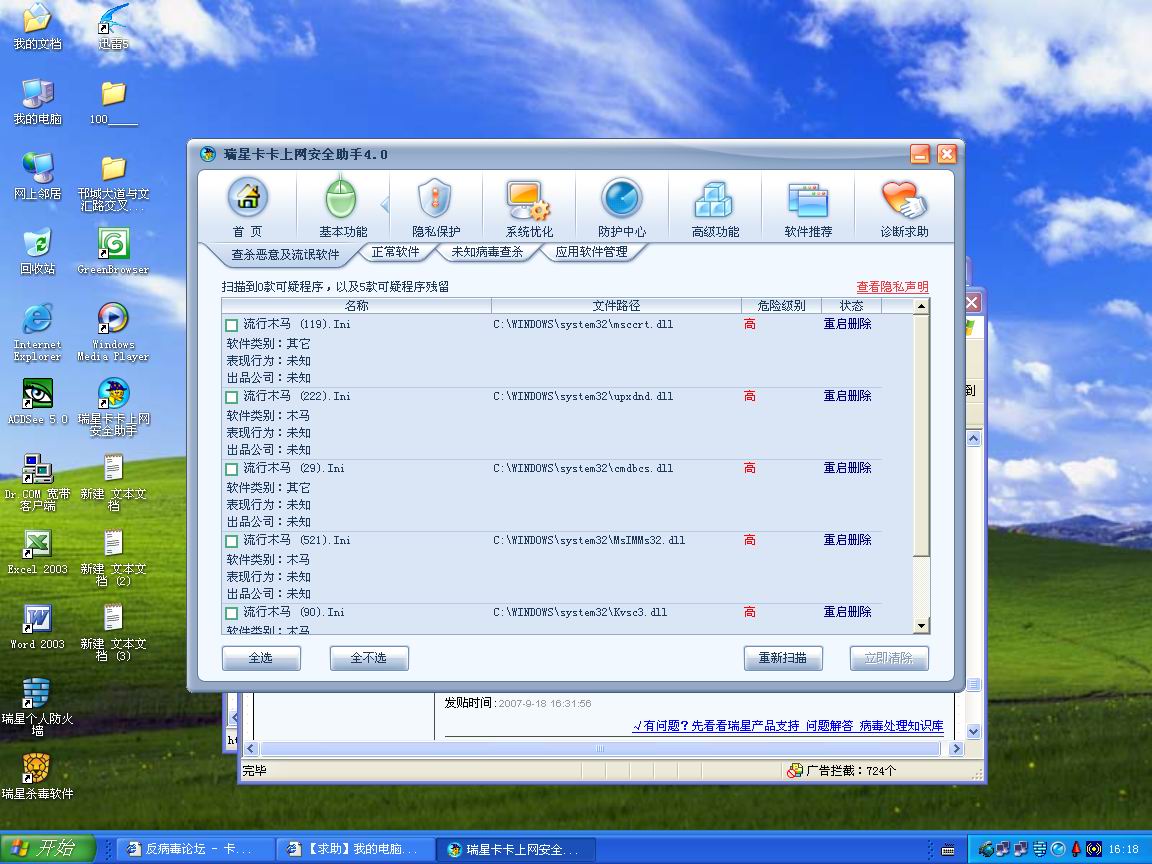Open the 防护中心 radar icon
Screen dimensions: 1152x864
coord(622,198)
